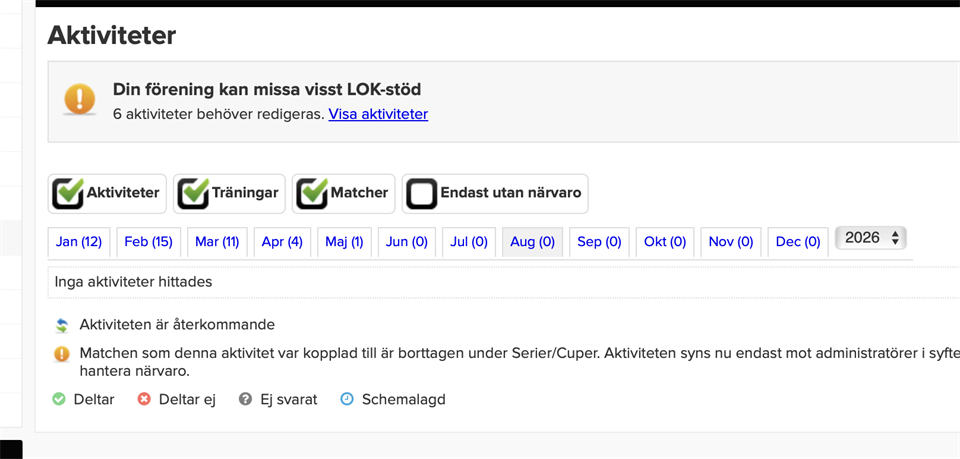Uncheck the Aktiviteter filter checkbox
The image size is (960, 459).
68,193
